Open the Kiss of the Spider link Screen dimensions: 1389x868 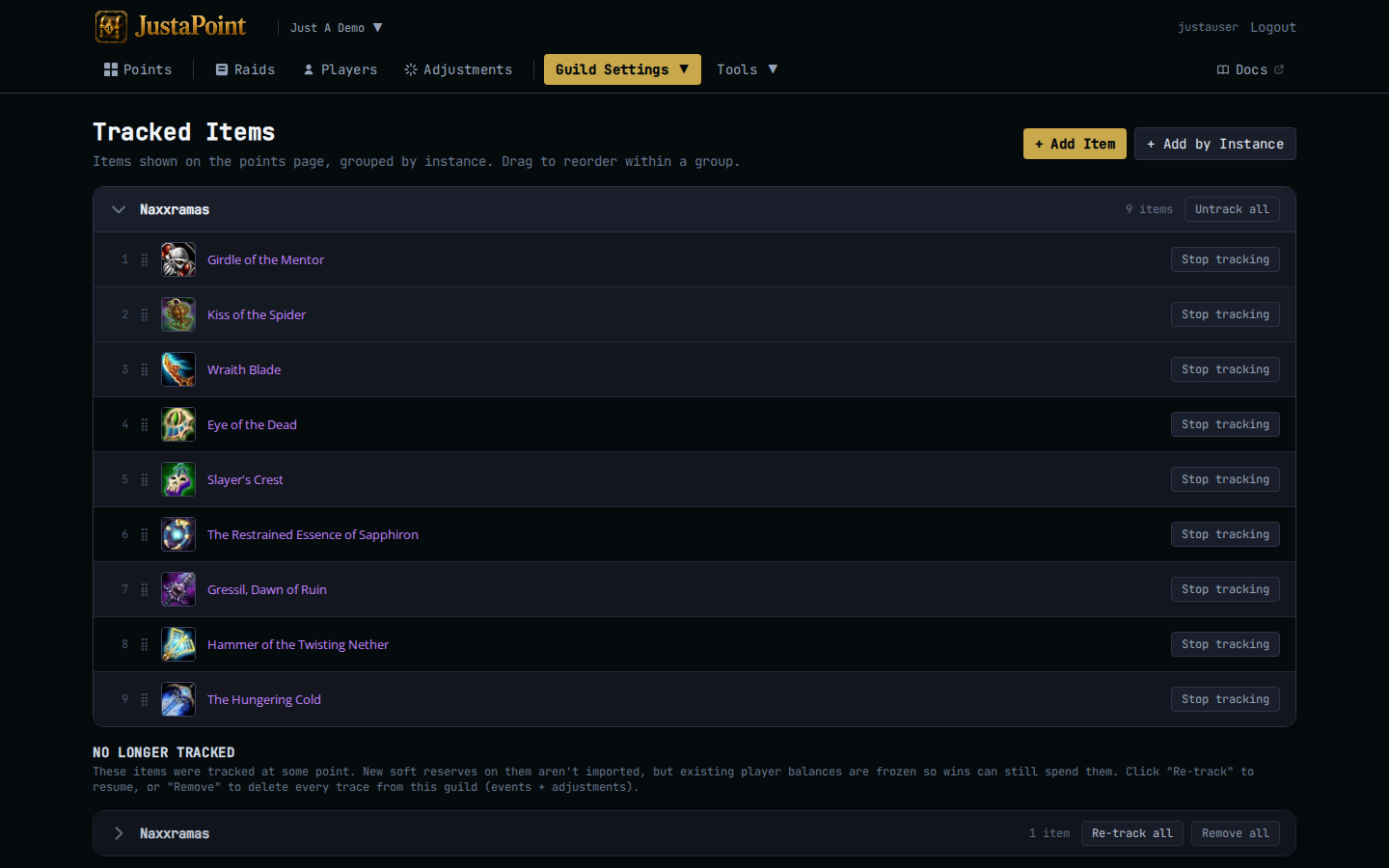click(x=257, y=314)
